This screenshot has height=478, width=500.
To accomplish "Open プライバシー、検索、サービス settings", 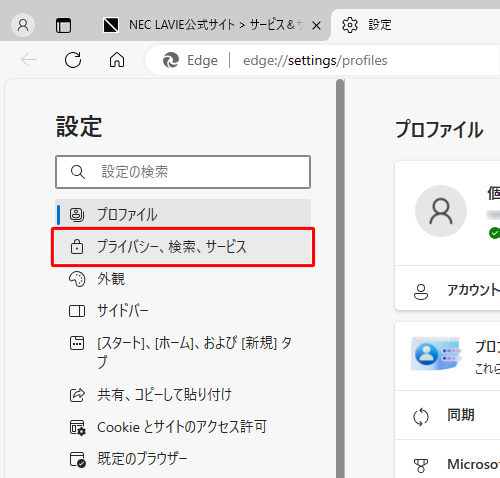I will point(183,247).
